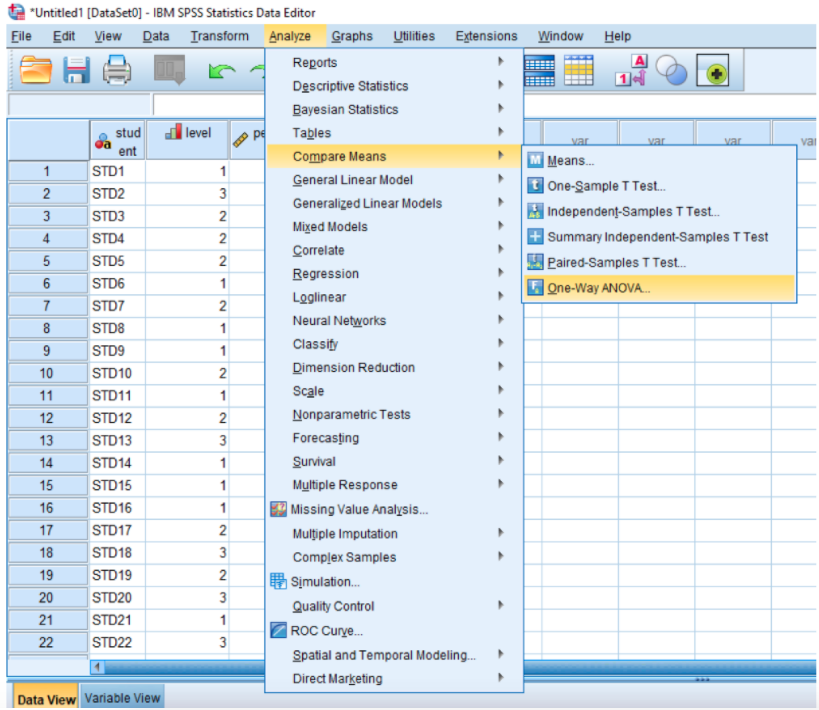Viewport: 819px width, 710px height.
Task: Expand the Dimension Reduction submenu arrow
Action: 500,366
